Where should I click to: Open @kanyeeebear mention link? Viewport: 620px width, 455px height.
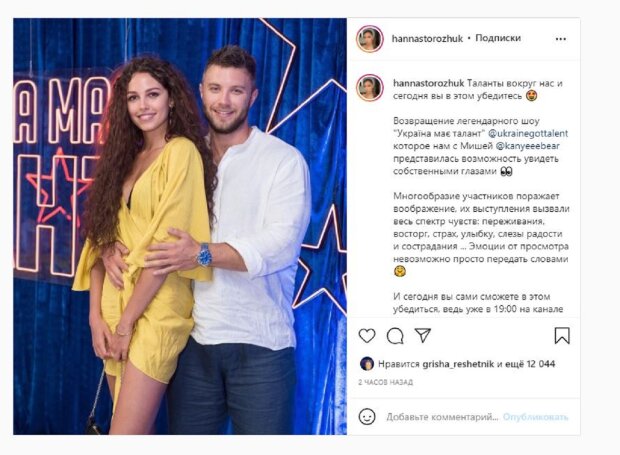pos(527,146)
